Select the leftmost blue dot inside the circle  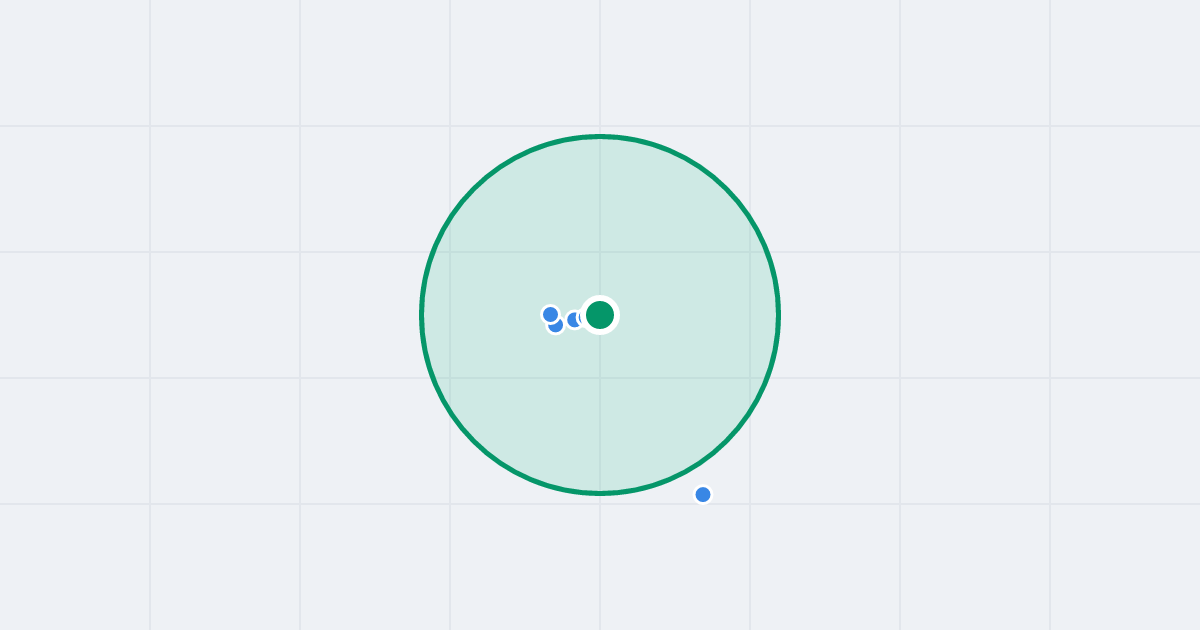coord(550,315)
